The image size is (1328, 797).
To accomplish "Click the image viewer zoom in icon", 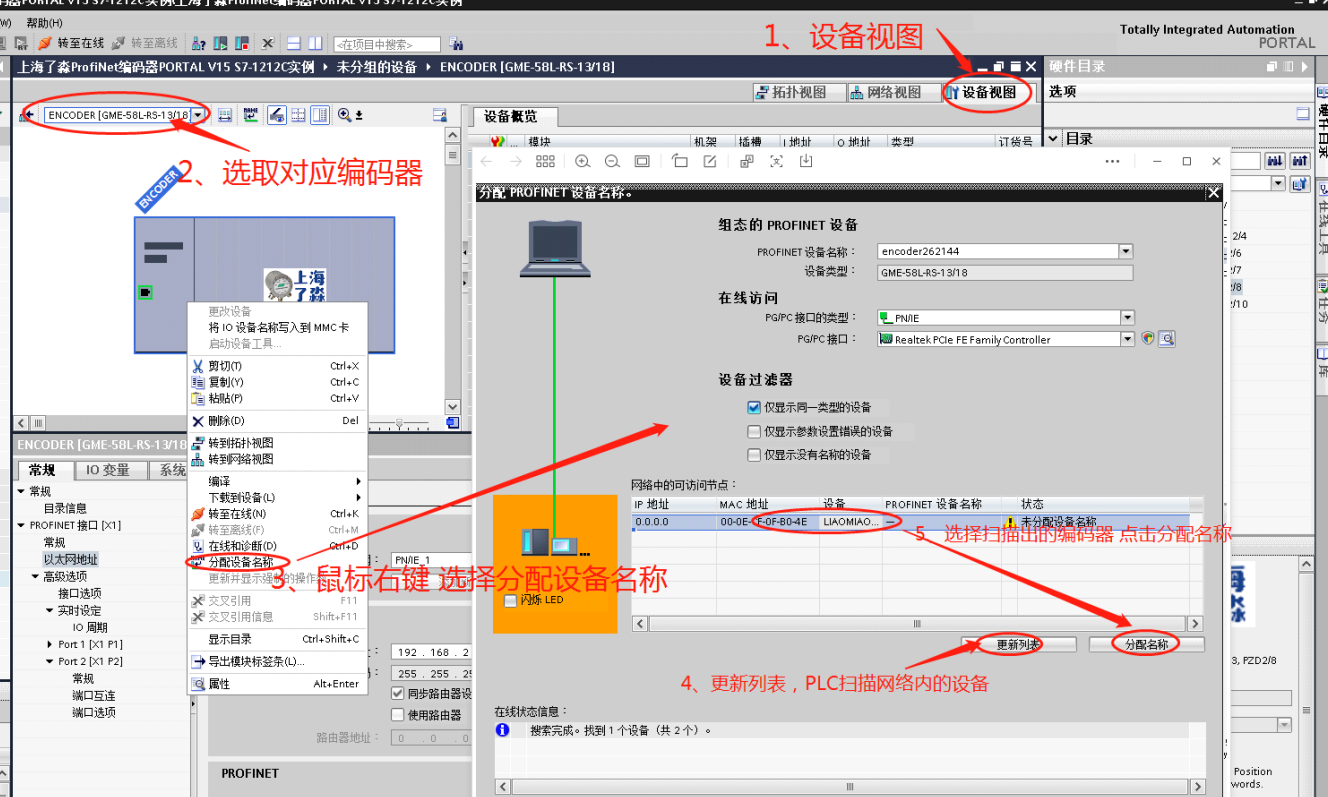I will [x=582, y=161].
